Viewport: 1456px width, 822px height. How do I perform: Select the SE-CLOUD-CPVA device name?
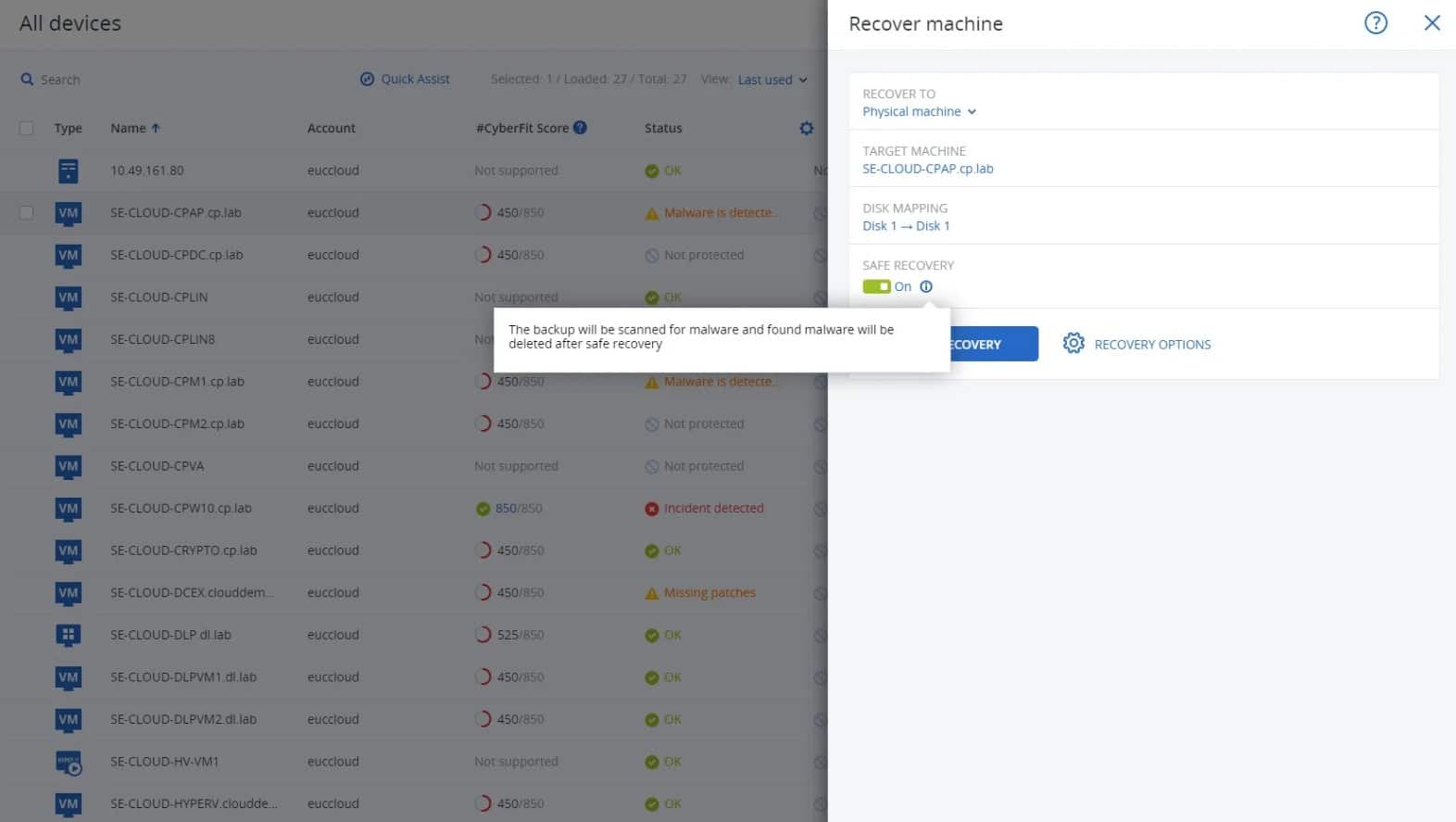pos(157,466)
